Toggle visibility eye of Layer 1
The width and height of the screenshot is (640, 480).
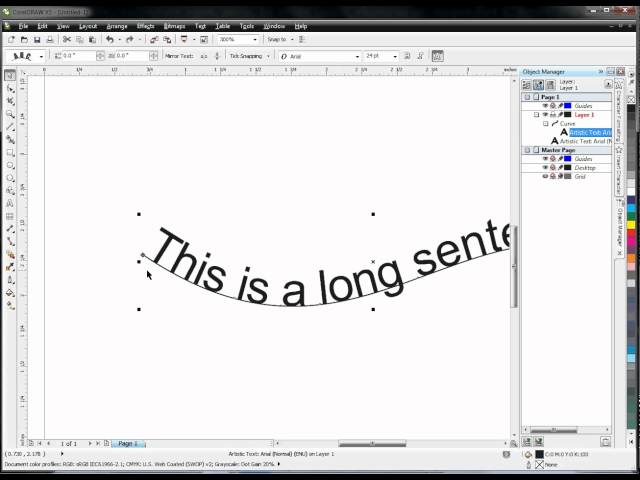click(545, 115)
